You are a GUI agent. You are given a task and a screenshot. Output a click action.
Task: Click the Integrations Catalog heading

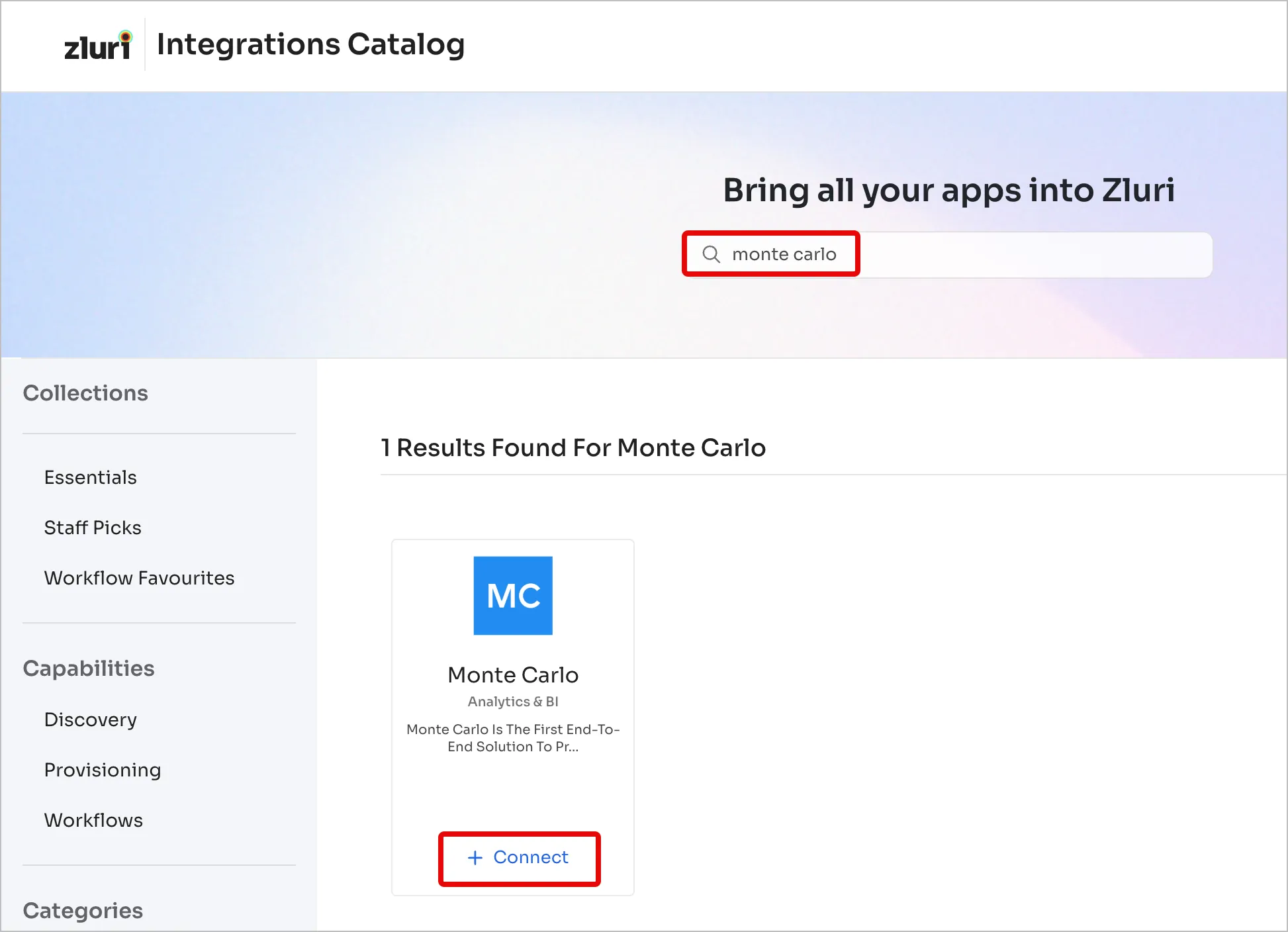click(x=310, y=44)
